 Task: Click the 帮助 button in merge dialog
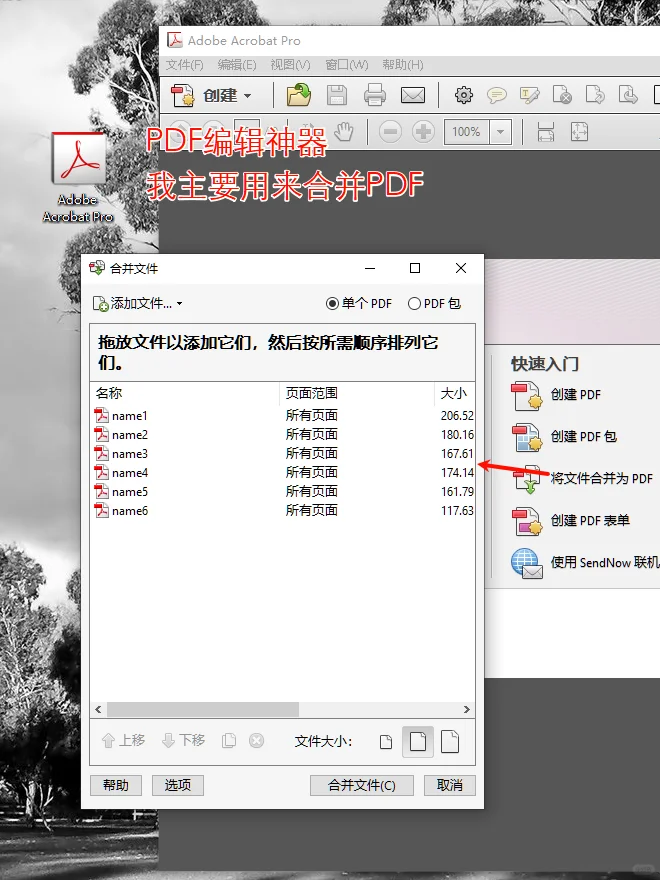click(116, 785)
